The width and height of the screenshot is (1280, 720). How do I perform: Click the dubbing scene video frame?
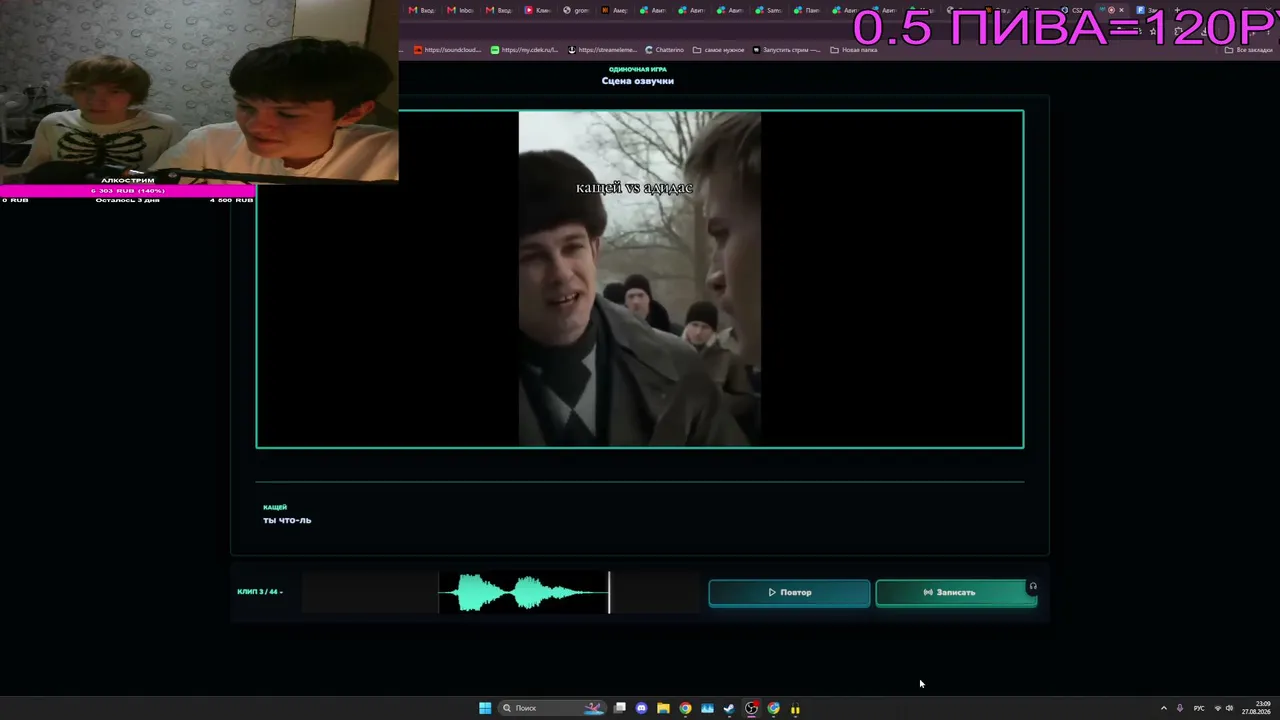pos(640,279)
